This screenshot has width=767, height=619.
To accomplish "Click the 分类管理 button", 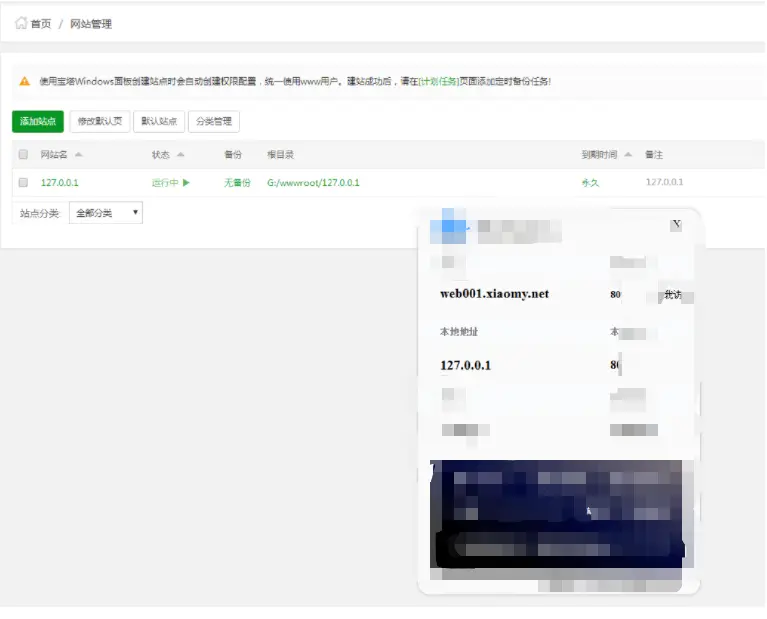I will coord(214,121).
